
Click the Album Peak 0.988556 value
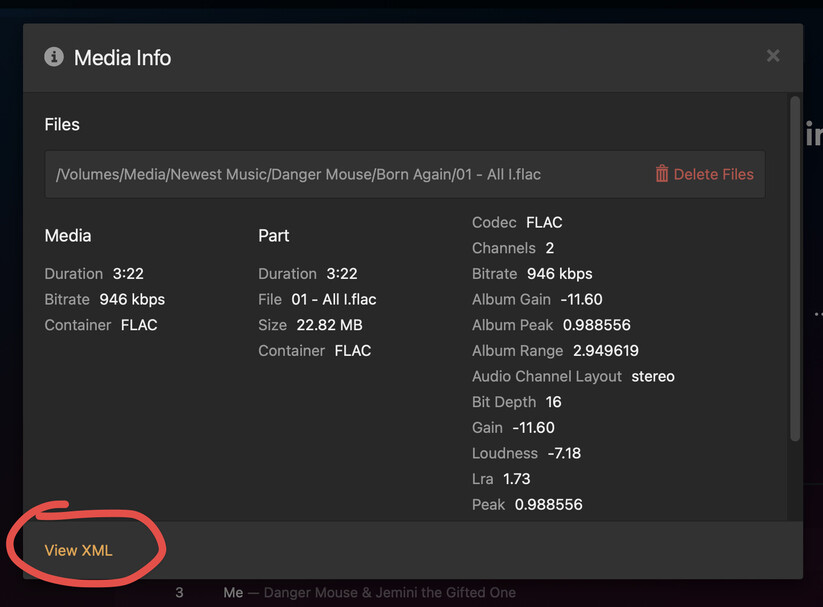click(597, 325)
